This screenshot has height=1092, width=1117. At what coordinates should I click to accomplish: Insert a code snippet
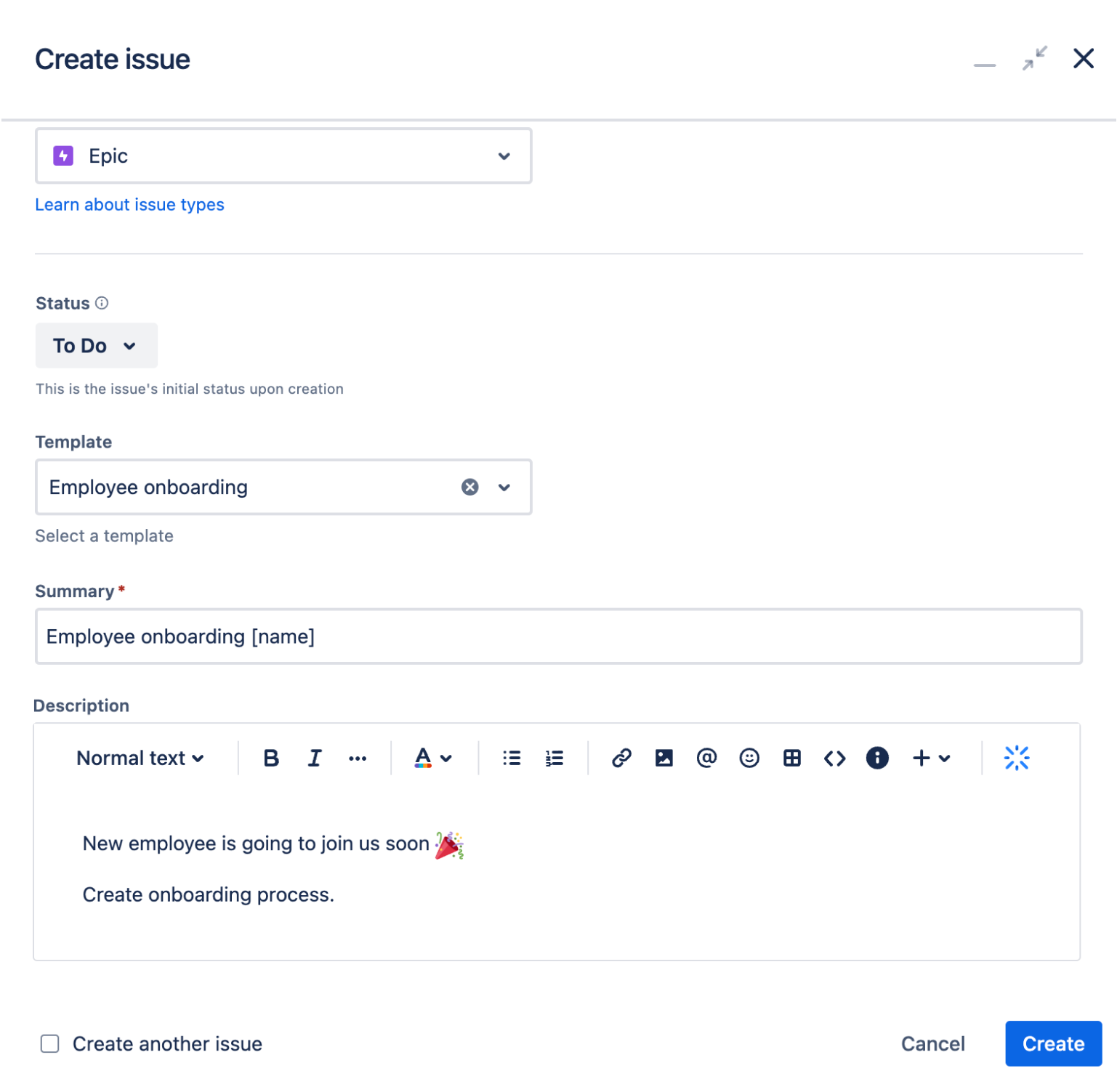[834, 758]
